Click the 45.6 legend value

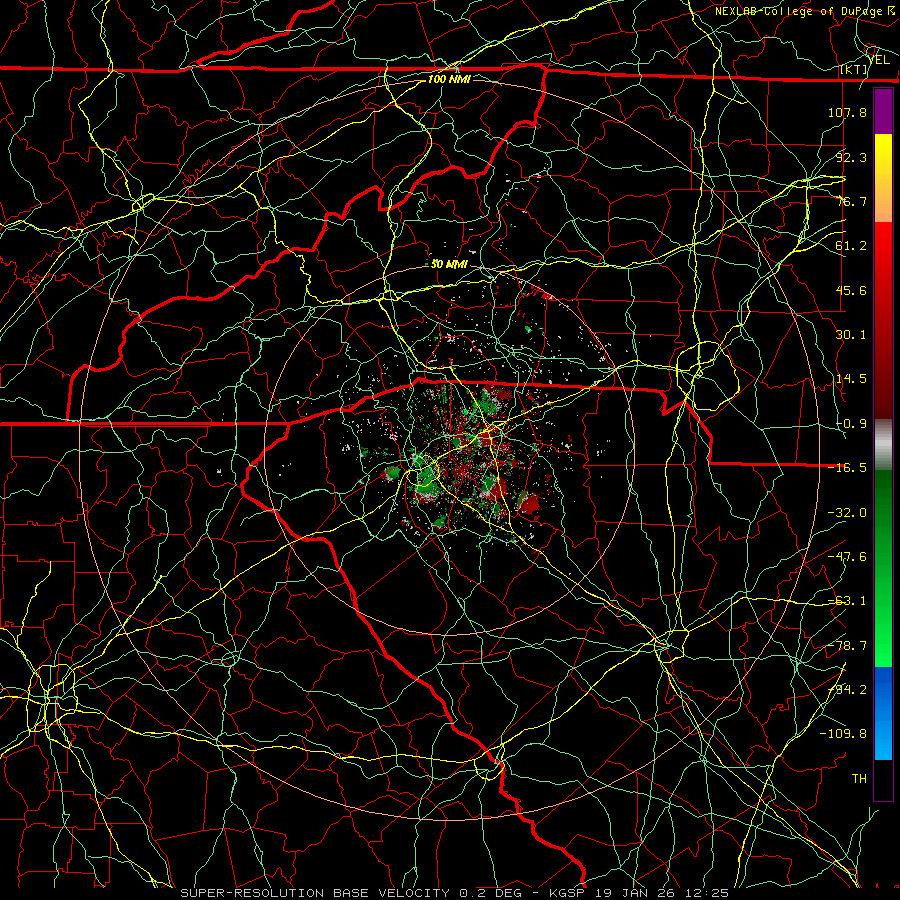pos(851,290)
